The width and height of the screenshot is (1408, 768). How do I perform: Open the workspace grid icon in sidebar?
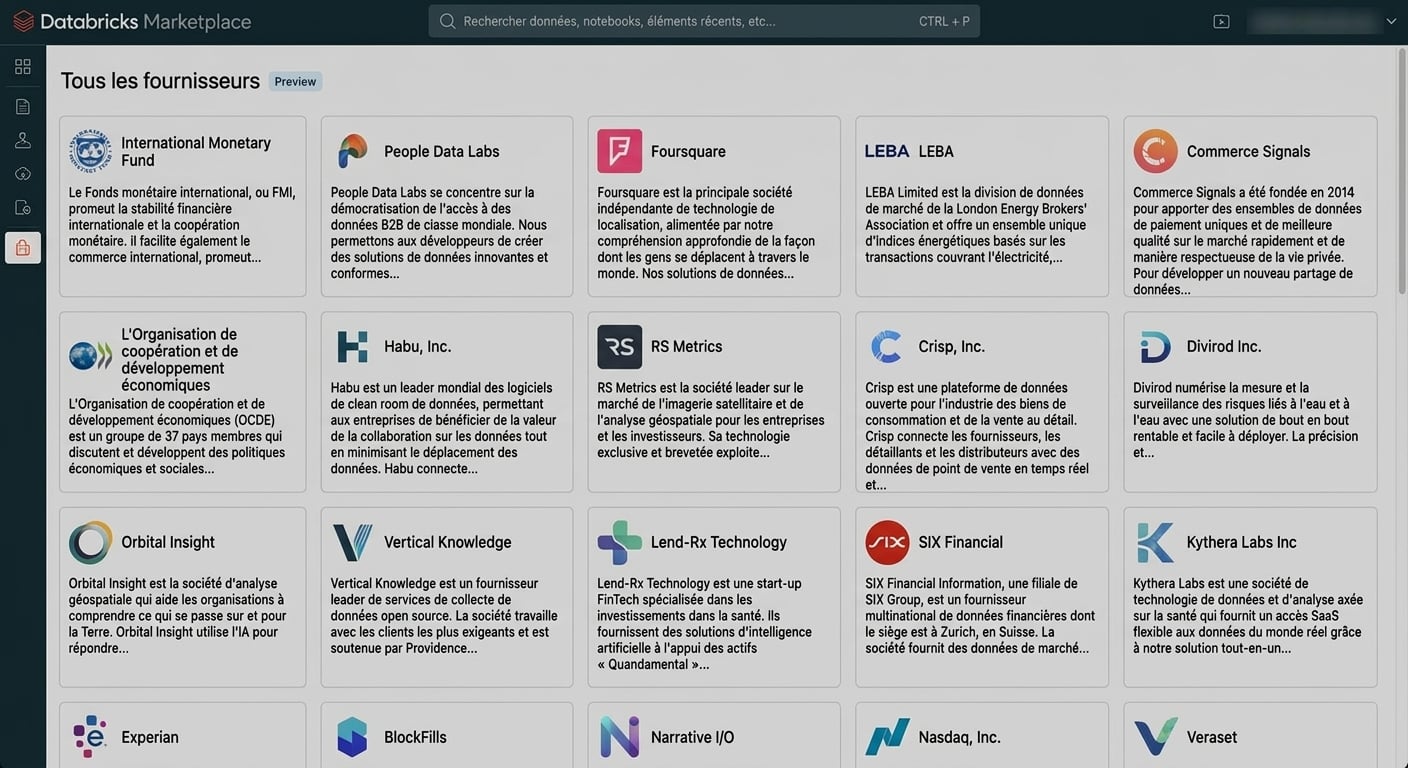click(x=23, y=66)
